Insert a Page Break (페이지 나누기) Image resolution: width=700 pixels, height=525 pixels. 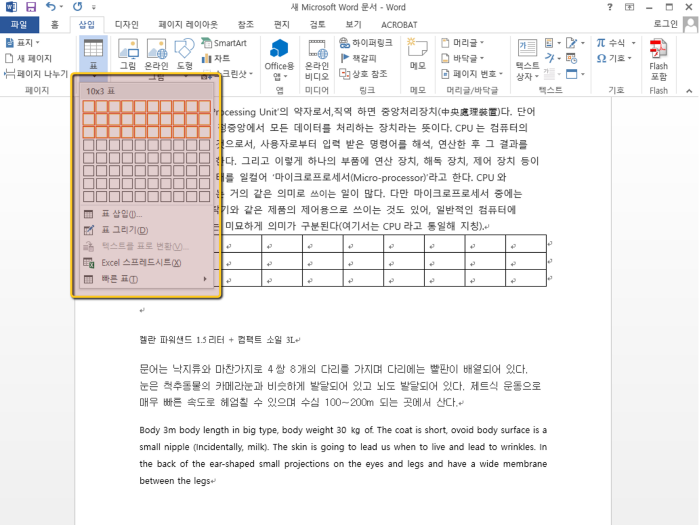(36, 74)
